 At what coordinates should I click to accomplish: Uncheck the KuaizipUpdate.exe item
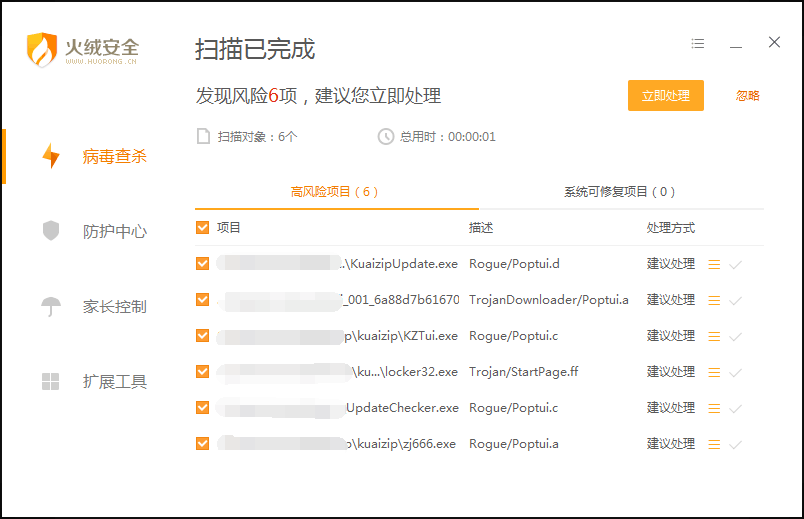(x=203, y=264)
